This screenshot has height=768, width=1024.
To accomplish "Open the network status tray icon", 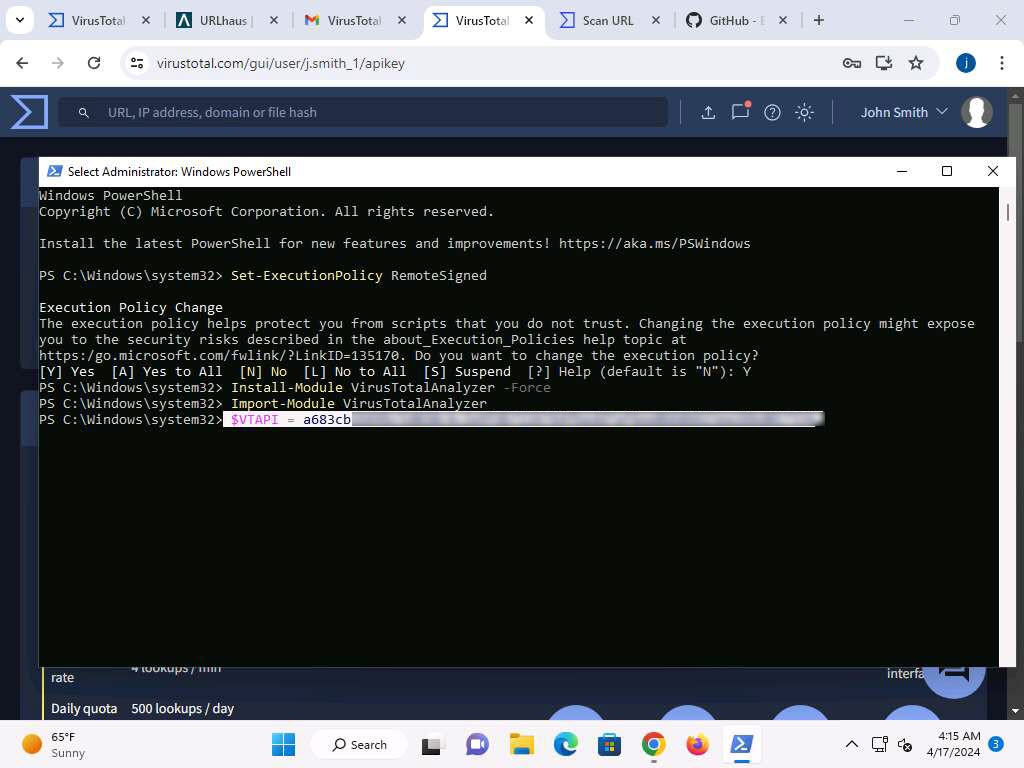I will (880, 744).
